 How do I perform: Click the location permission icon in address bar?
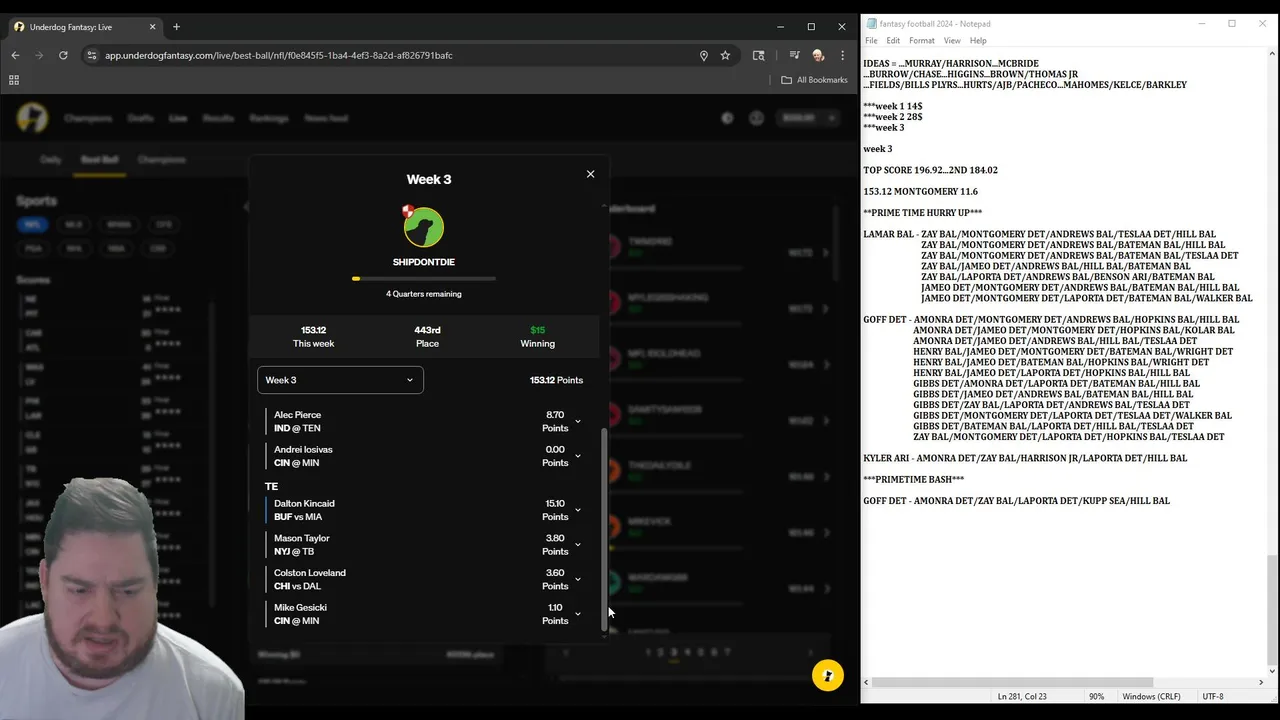pyautogui.click(x=703, y=55)
